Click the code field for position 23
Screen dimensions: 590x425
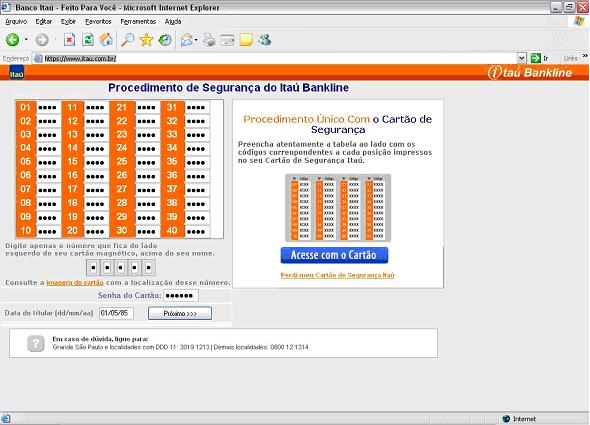coord(147,135)
